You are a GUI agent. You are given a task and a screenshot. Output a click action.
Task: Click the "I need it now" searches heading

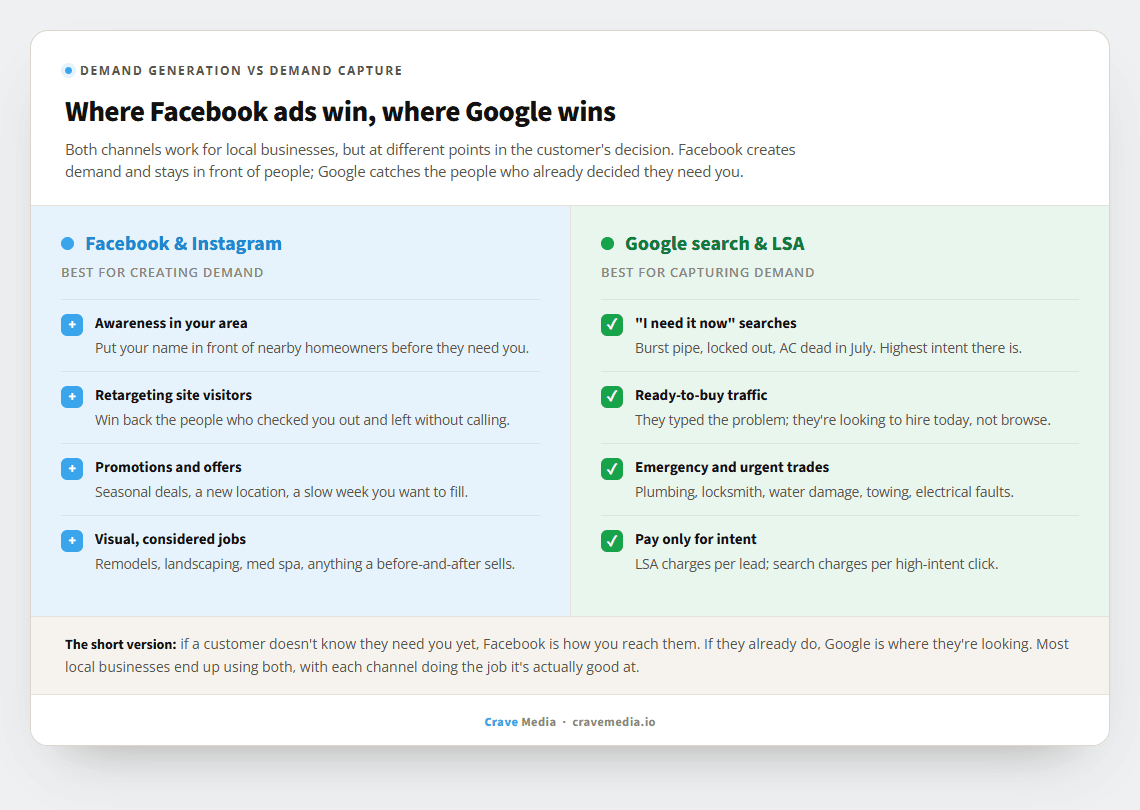[715, 324]
